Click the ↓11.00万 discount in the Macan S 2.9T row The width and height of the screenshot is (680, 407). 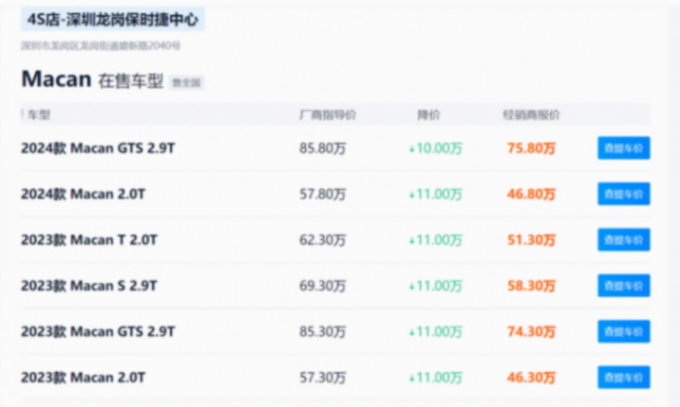pyautogui.click(x=436, y=286)
